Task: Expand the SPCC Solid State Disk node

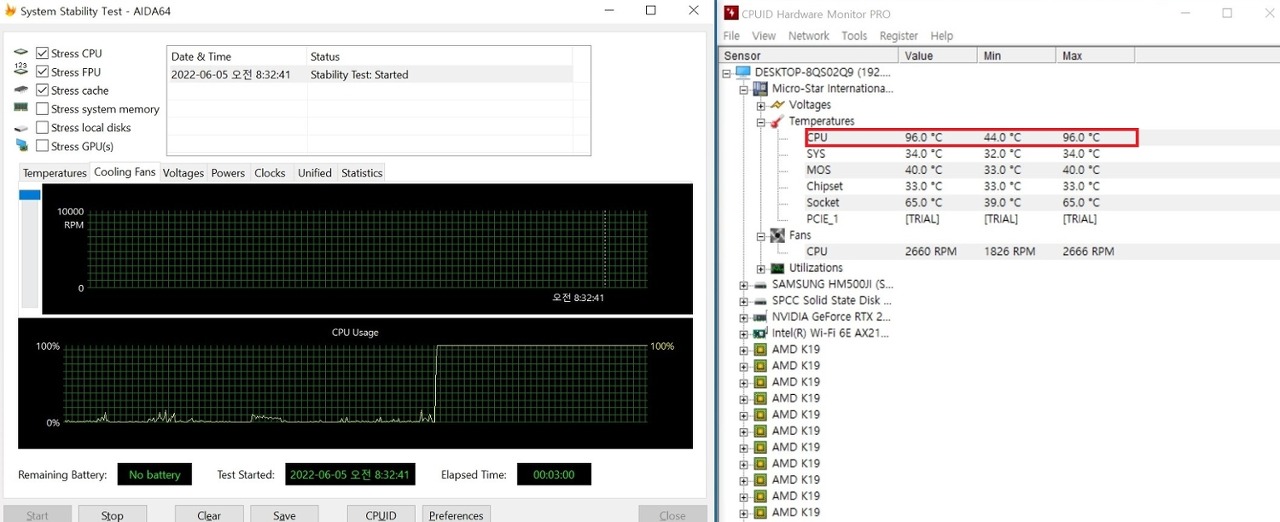Action: point(744,301)
